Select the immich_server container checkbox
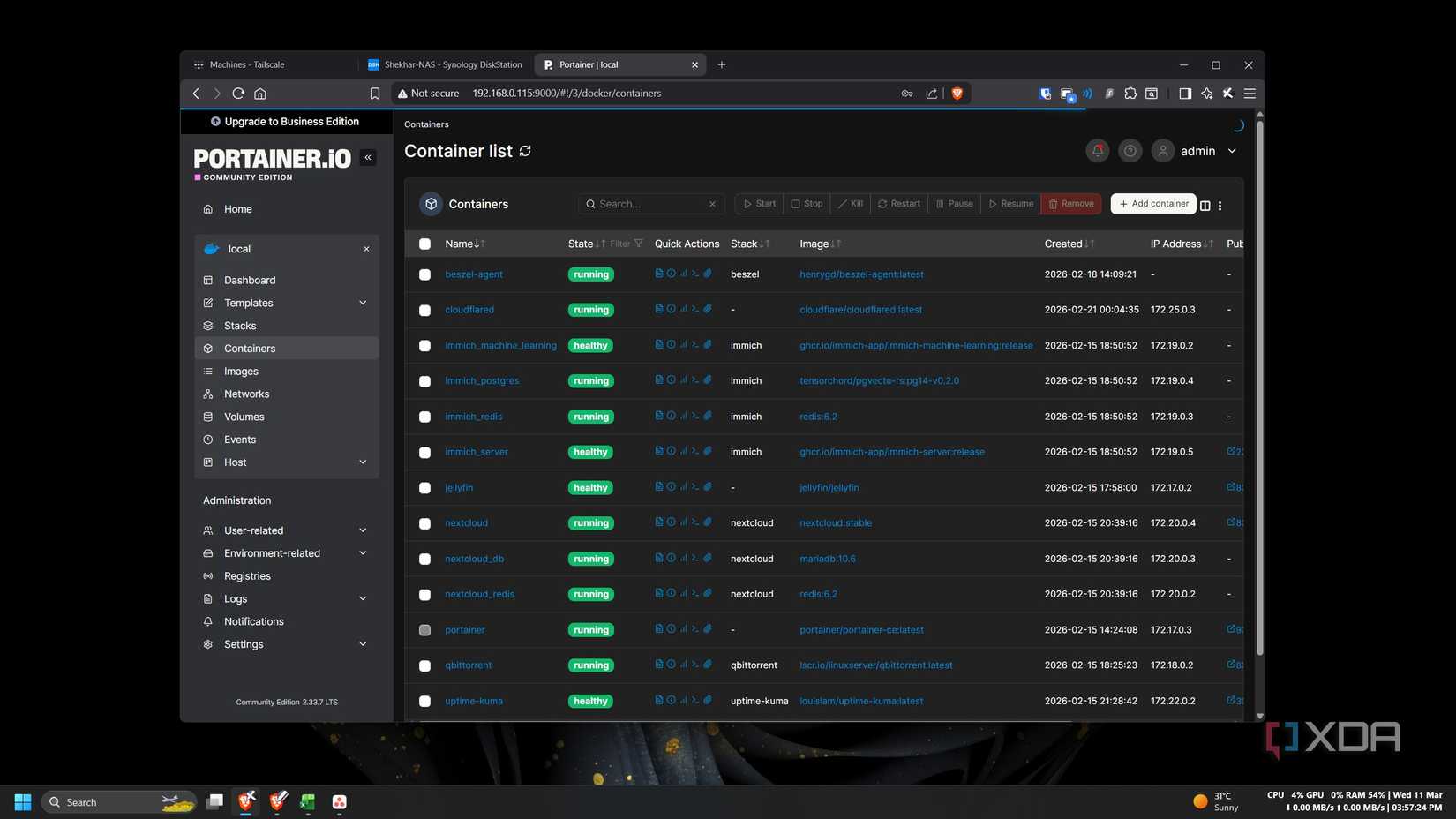The width and height of the screenshot is (1456, 819). tap(424, 452)
